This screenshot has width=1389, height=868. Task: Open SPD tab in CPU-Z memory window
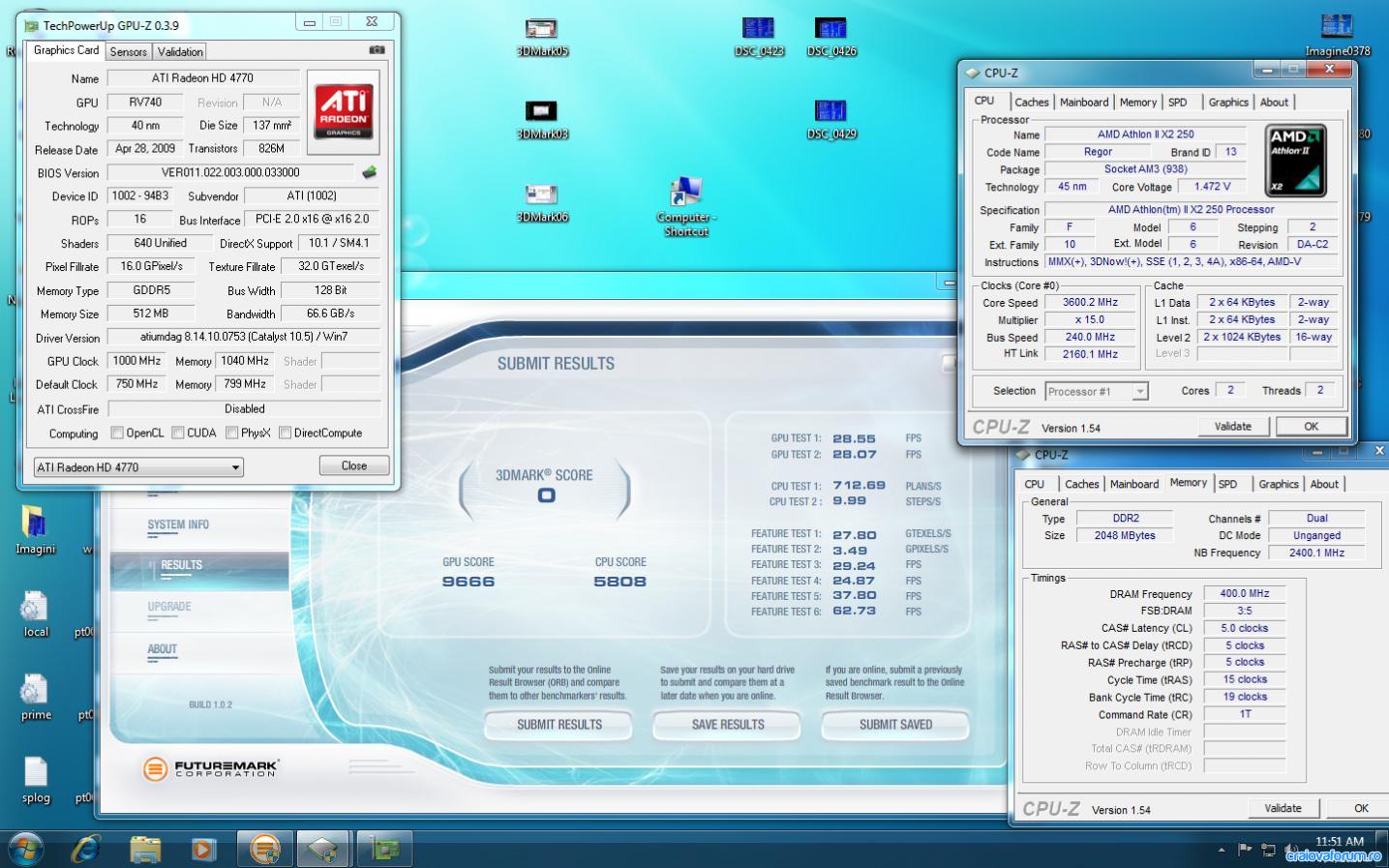1228,485
